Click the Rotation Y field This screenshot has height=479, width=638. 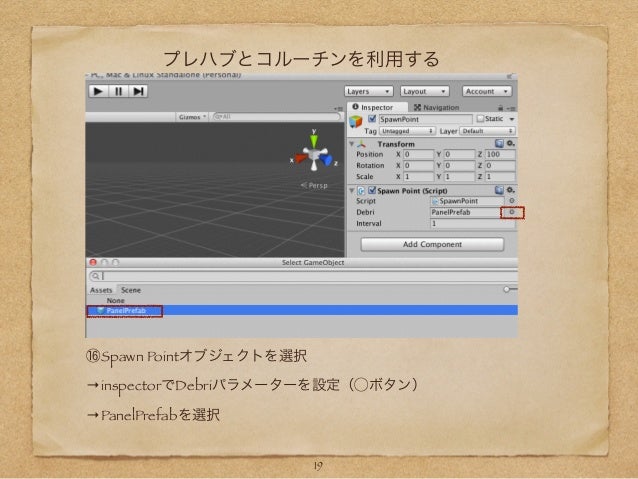coord(459,166)
